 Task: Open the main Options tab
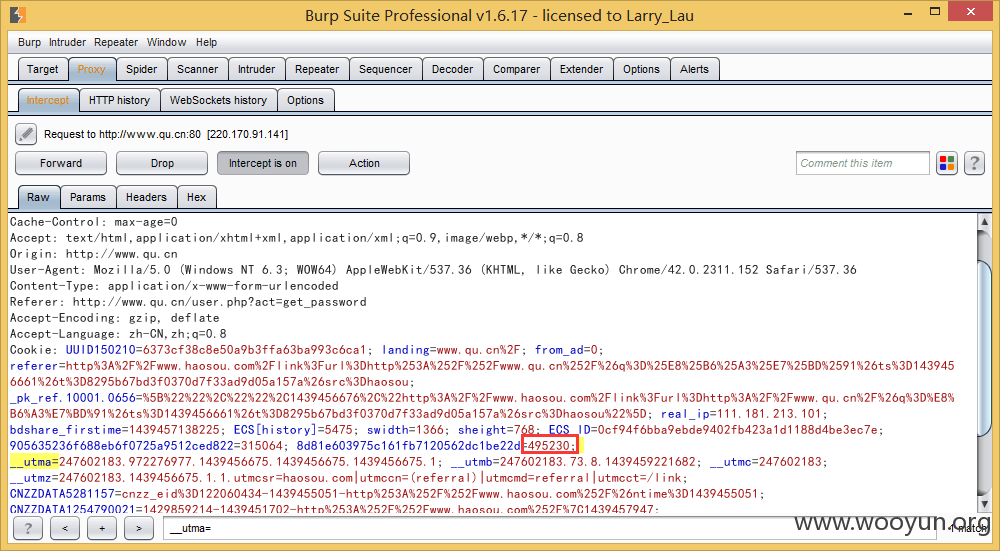click(x=642, y=69)
